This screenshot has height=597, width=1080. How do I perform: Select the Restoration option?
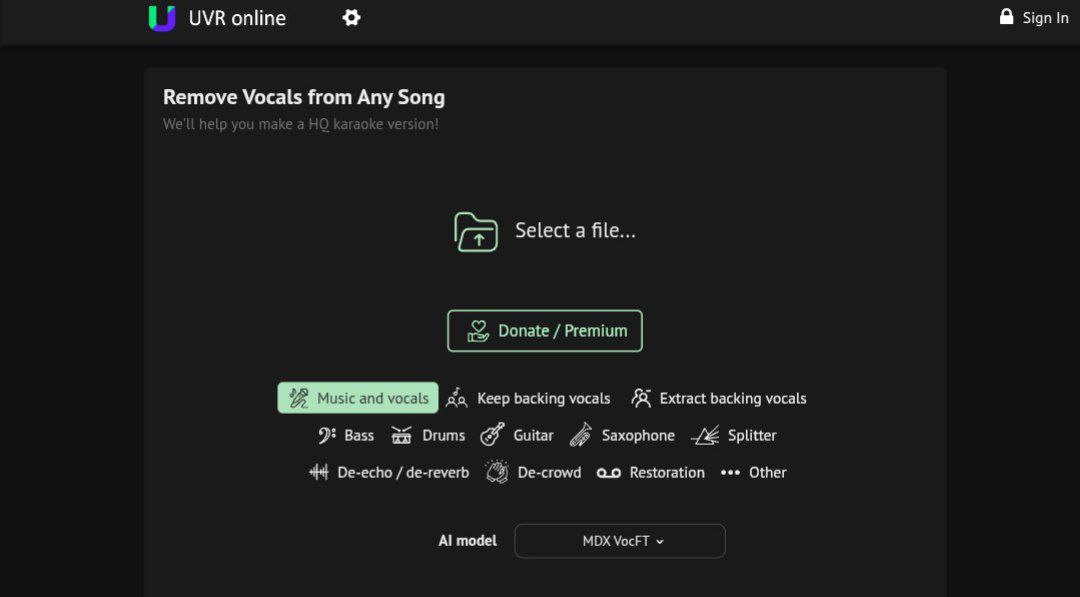pos(651,472)
